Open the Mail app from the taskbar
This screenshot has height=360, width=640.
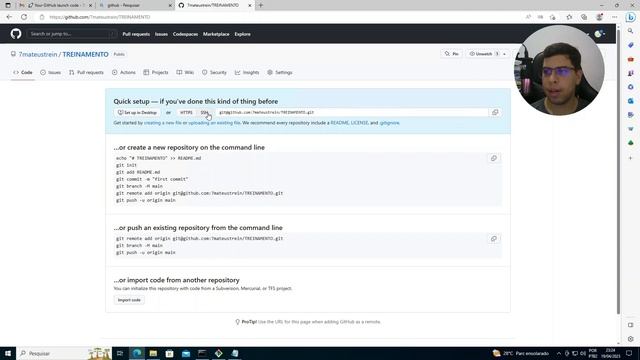click(186, 353)
